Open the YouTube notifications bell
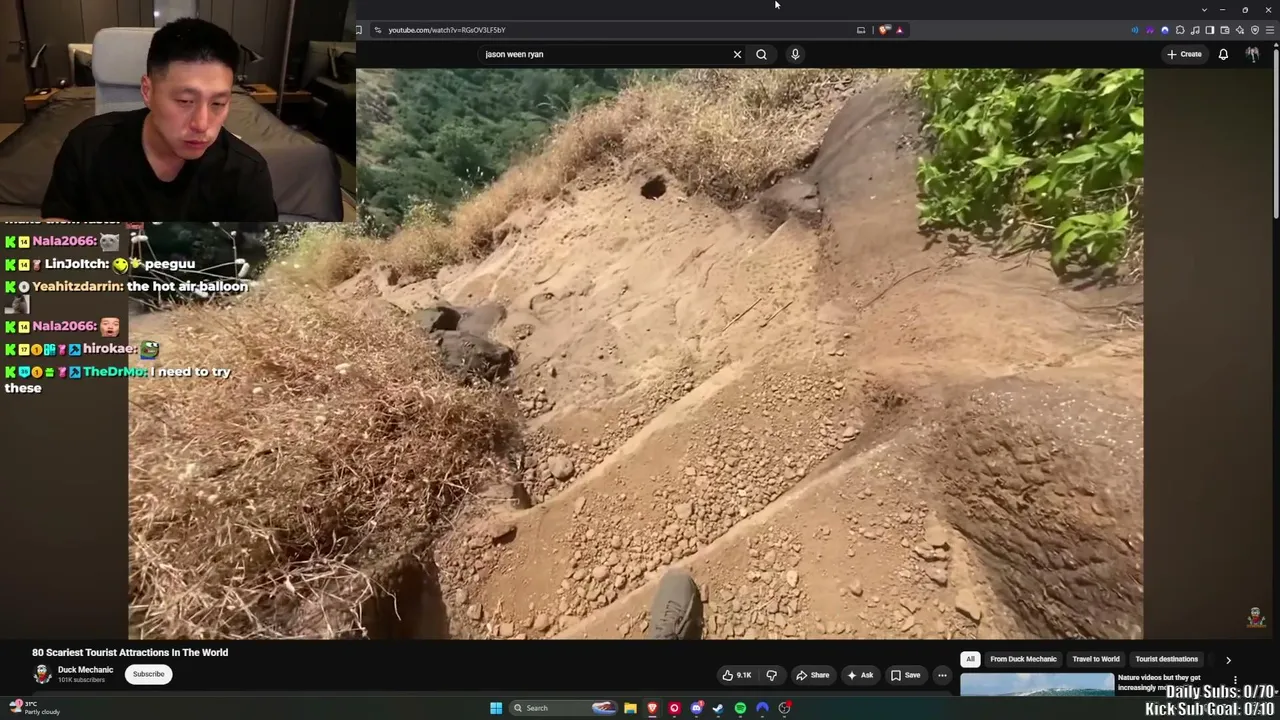Screen dimensions: 1280x720 pyautogui.click(x=1223, y=54)
